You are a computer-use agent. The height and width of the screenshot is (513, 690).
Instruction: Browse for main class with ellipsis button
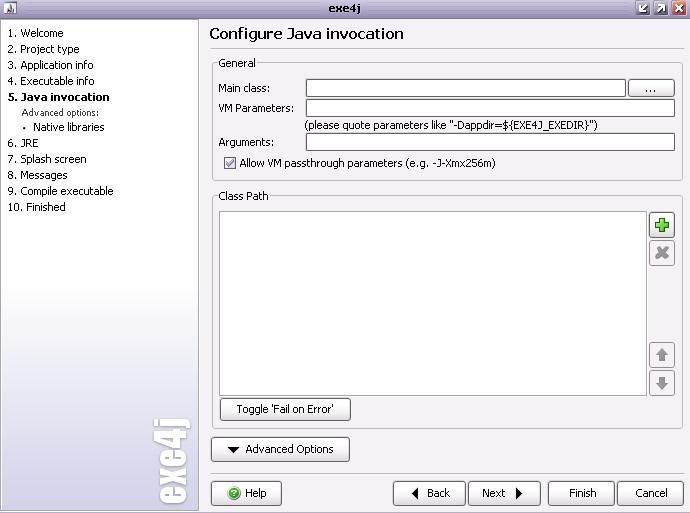click(650, 89)
